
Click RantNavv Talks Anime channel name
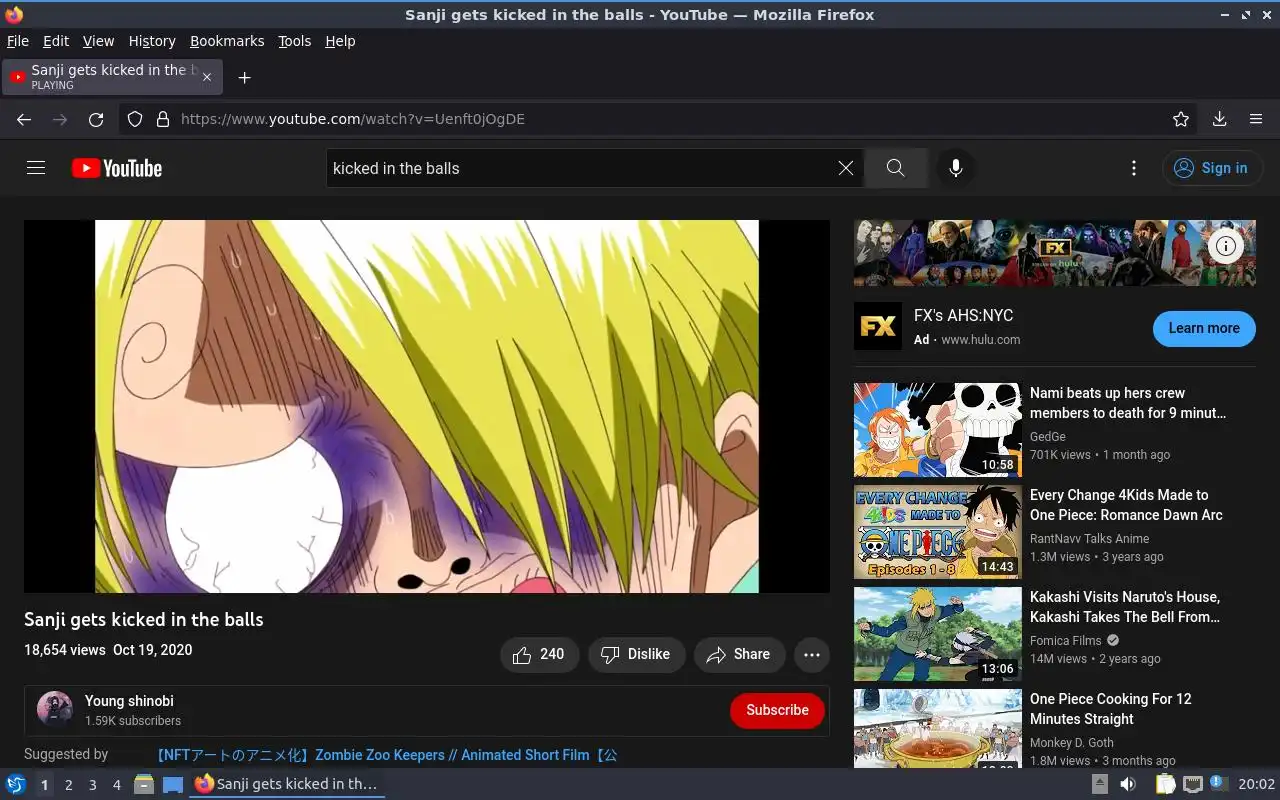(1089, 539)
